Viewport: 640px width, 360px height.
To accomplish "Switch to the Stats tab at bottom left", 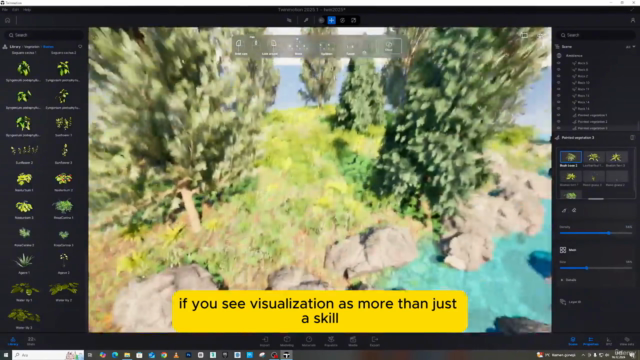I will (31, 341).
